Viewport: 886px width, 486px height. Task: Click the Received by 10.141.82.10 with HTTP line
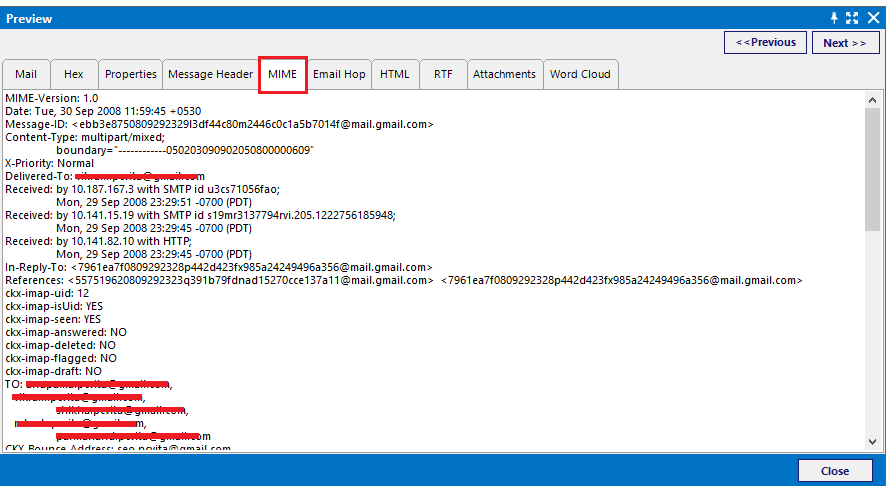pyautogui.click(x=98, y=241)
